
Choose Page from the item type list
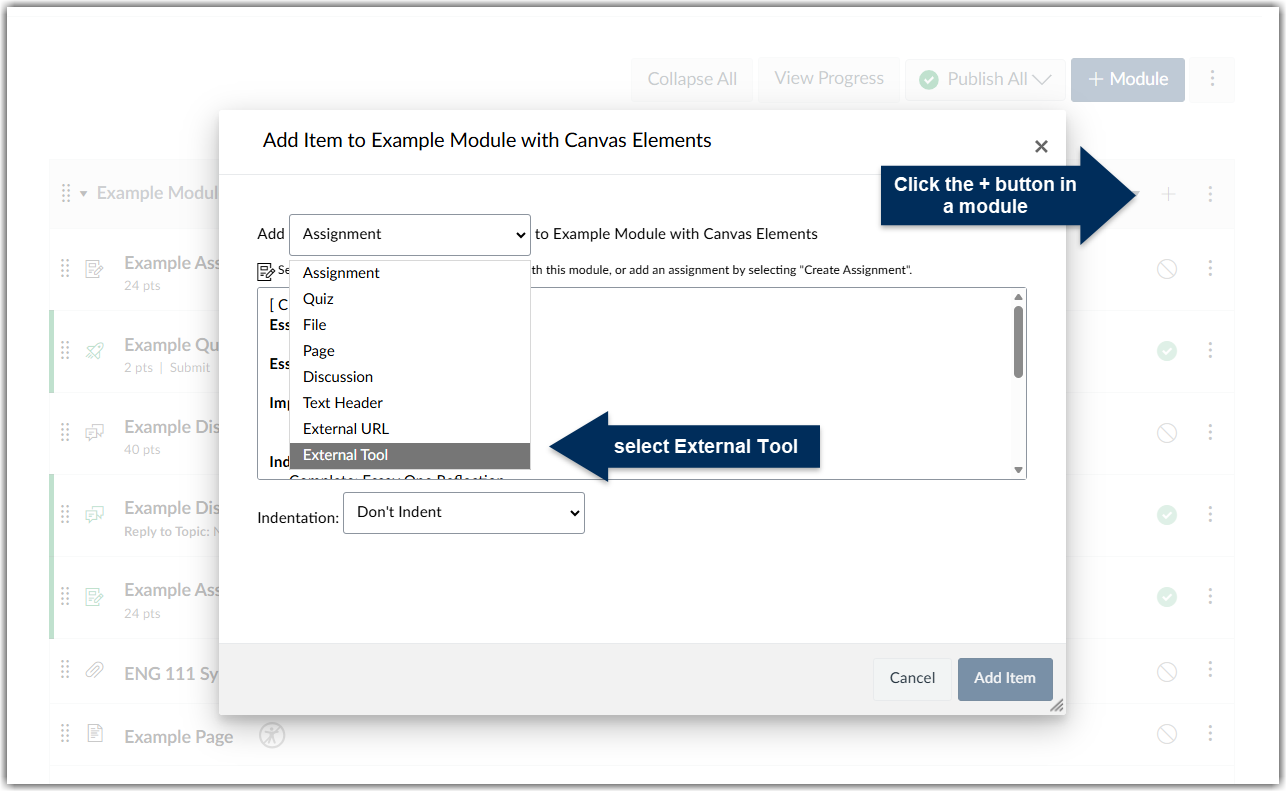click(410, 351)
